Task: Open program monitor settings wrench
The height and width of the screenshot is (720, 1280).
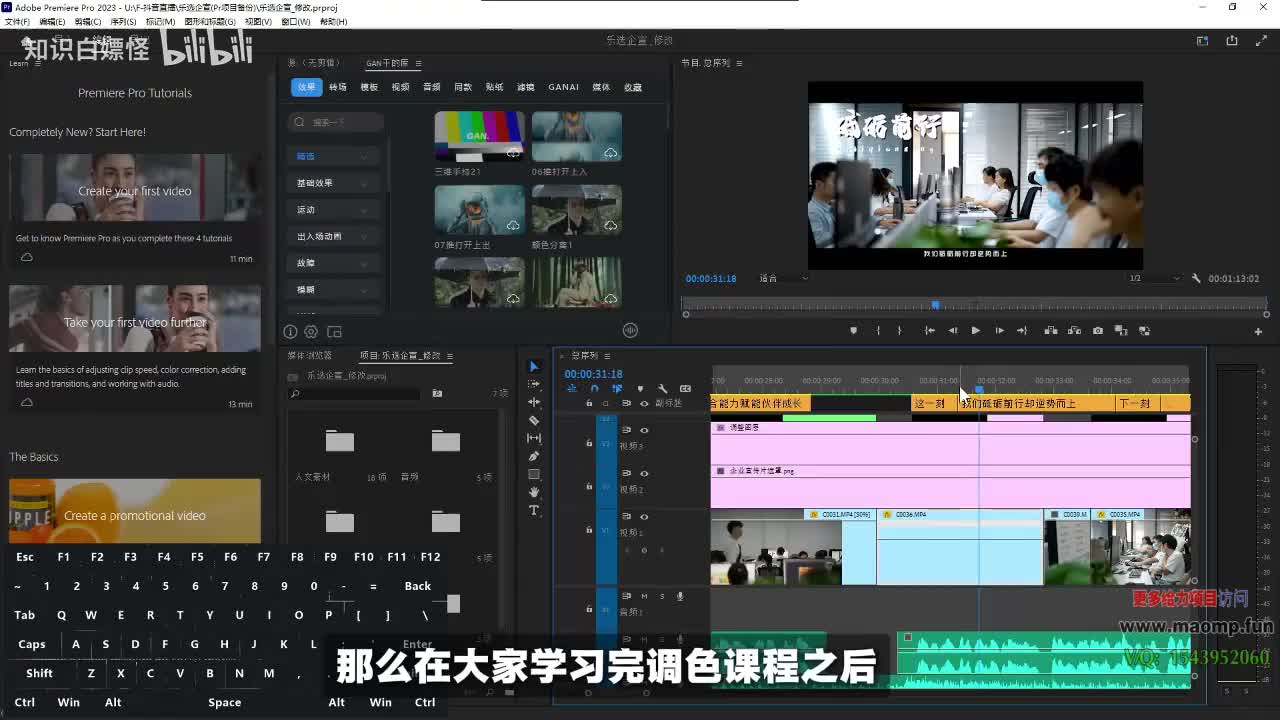Action: [1196, 278]
